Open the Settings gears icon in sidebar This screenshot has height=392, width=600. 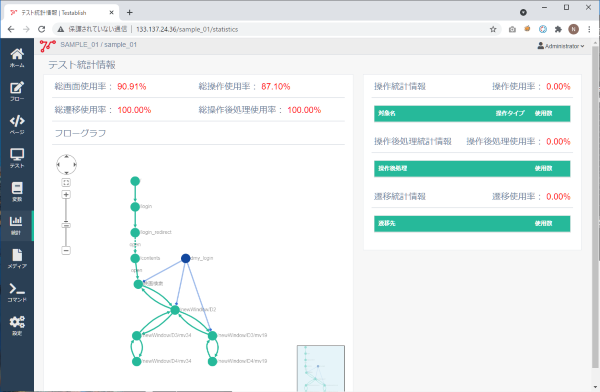coord(17,326)
